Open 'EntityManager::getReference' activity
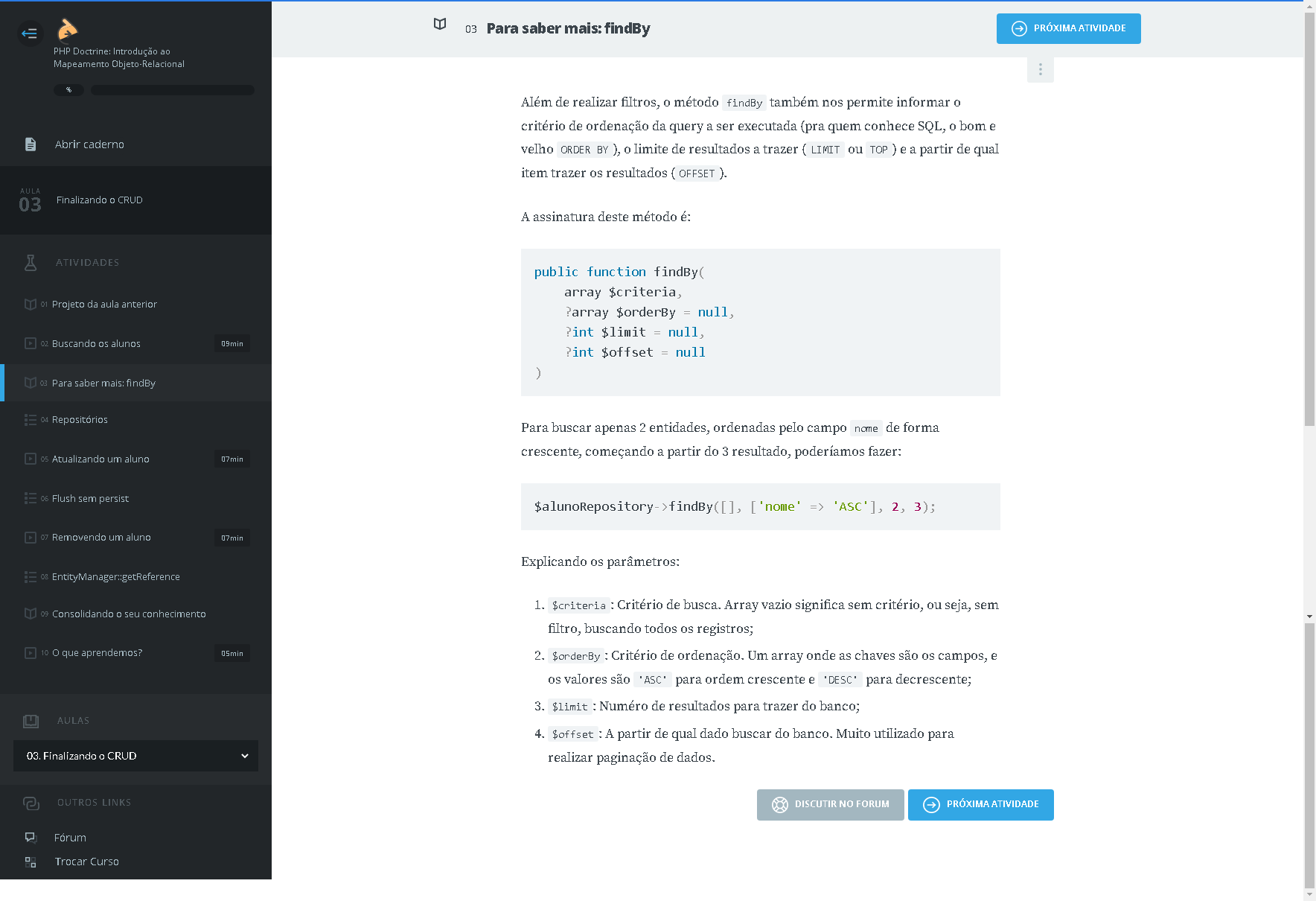This screenshot has width=1316, height=901. point(115,577)
